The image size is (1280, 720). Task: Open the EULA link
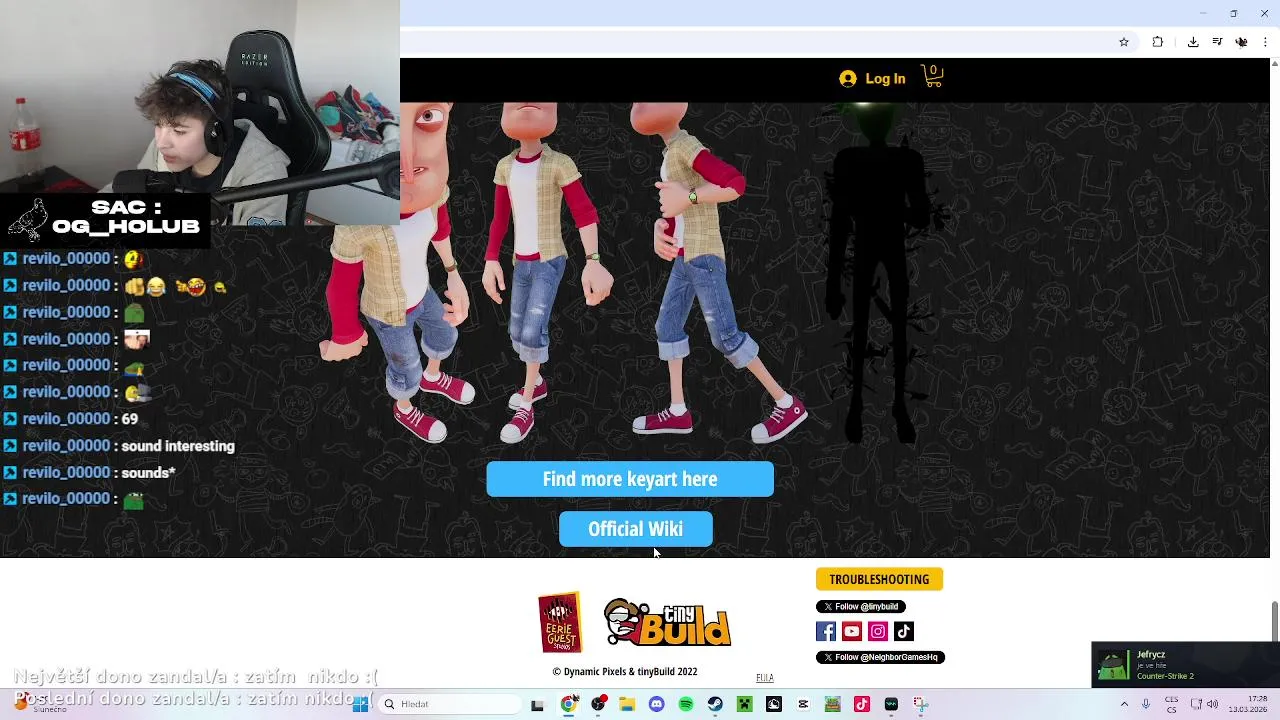765,678
